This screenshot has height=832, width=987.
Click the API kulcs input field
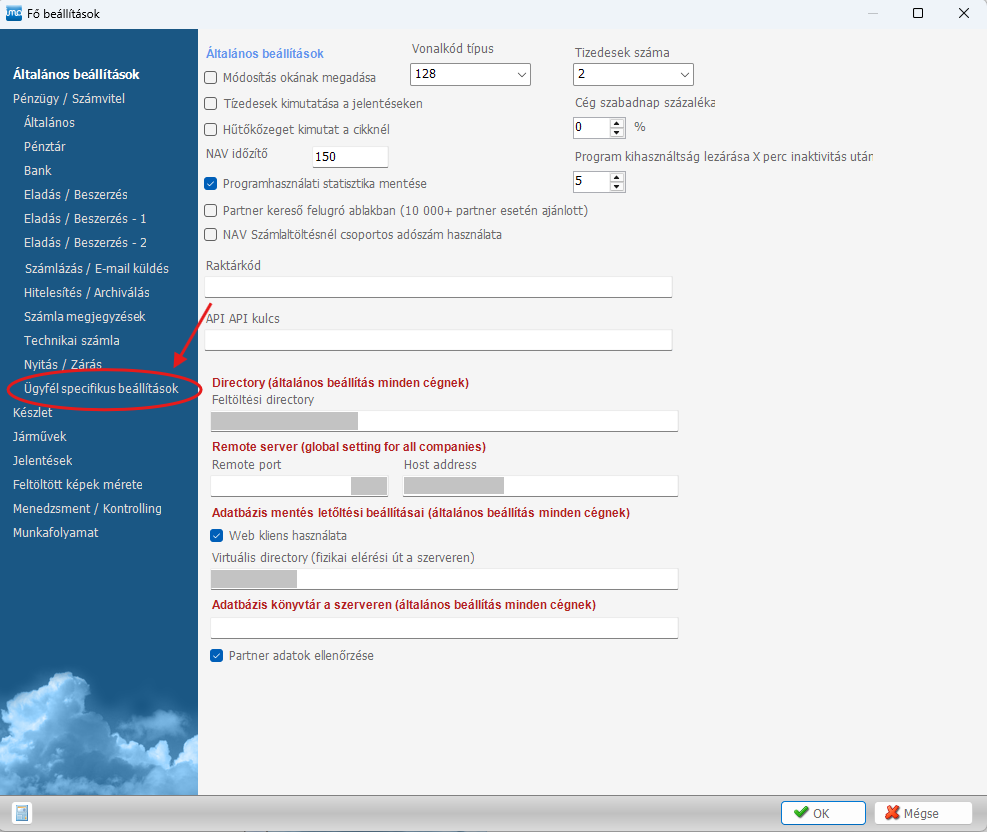tap(438, 341)
